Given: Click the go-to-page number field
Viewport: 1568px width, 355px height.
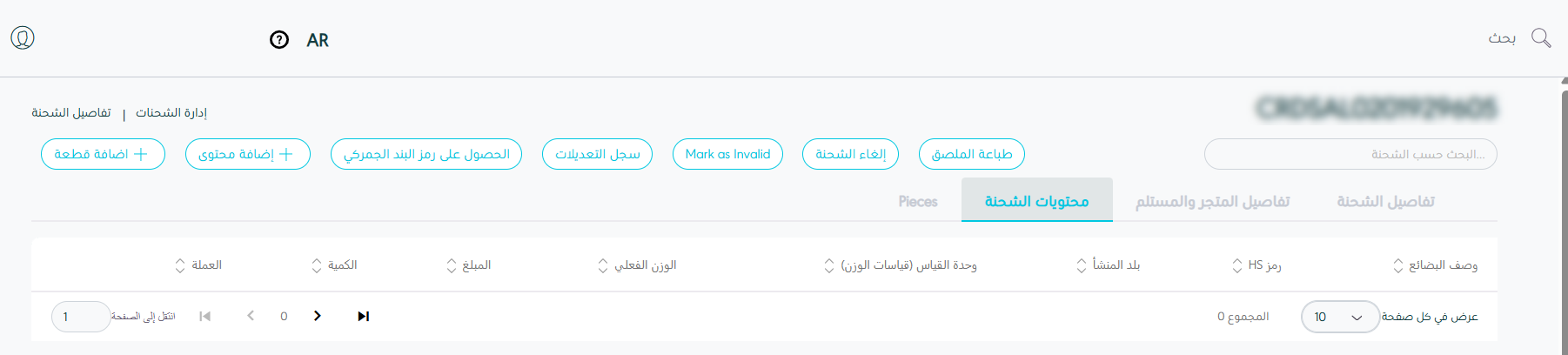Looking at the screenshot, I should 80,317.
